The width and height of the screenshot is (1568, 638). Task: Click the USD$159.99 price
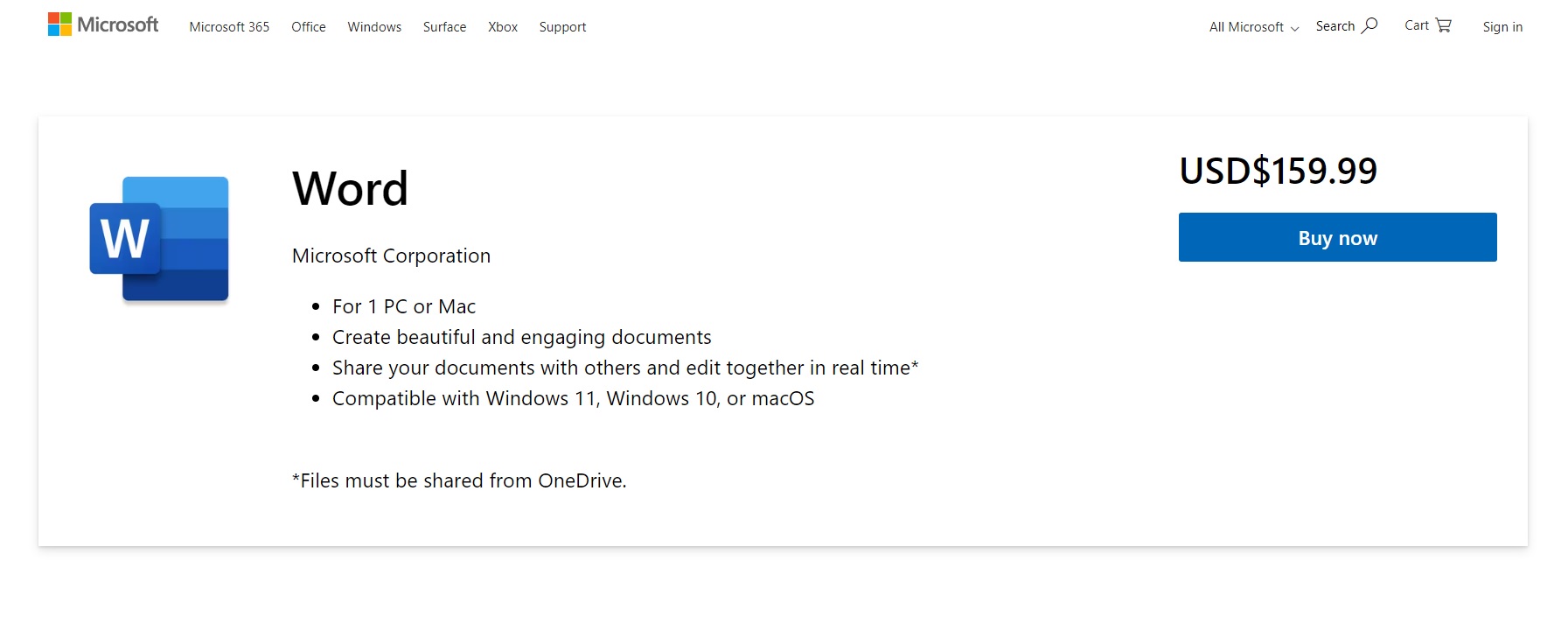(1278, 171)
